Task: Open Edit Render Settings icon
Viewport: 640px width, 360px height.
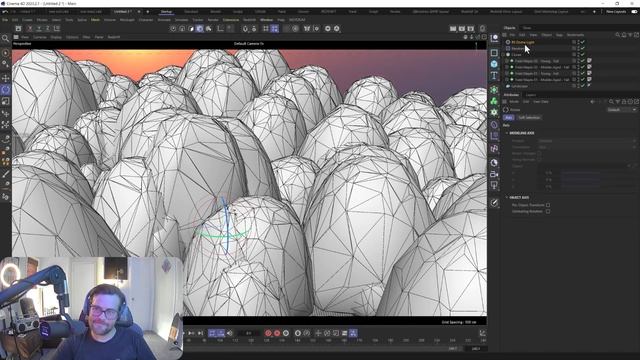Action: pyautogui.click(x=471, y=29)
